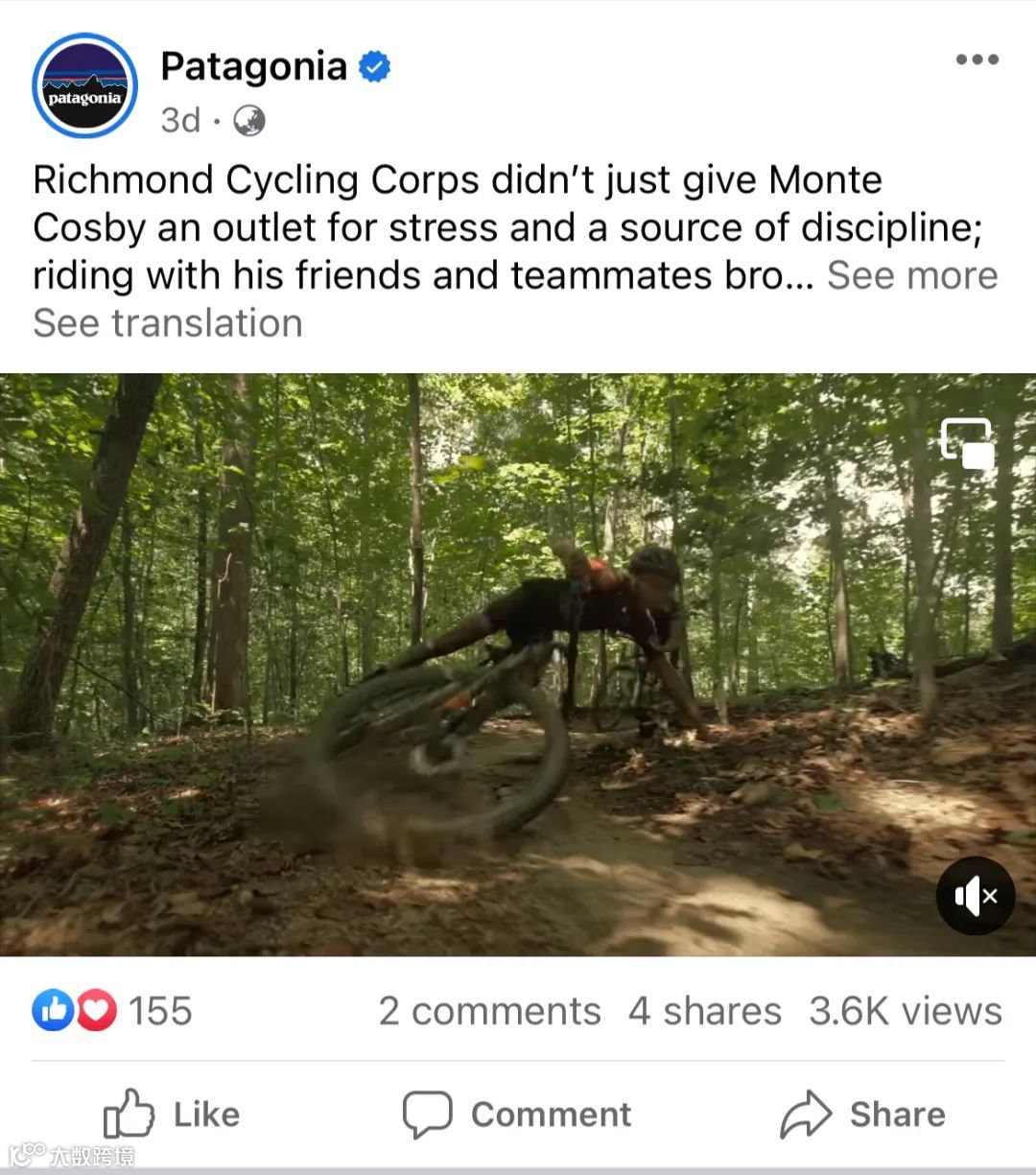
Task: Click the blue thumbs-up reaction icon
Action: [54, 1011]
